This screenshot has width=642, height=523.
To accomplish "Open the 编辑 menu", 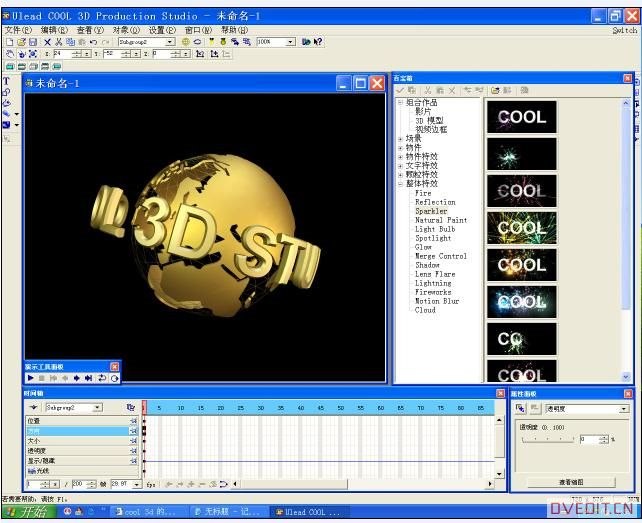I will point(54,30).
